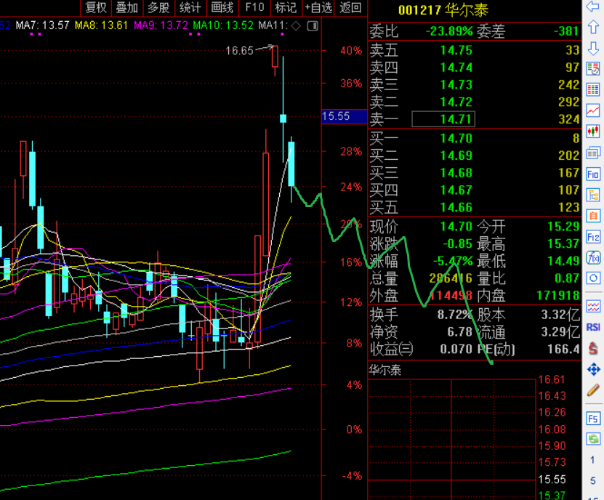Click the red dollar sign icon
The width and height of the screenshot is (604, 500).
(x=593, y=349)
